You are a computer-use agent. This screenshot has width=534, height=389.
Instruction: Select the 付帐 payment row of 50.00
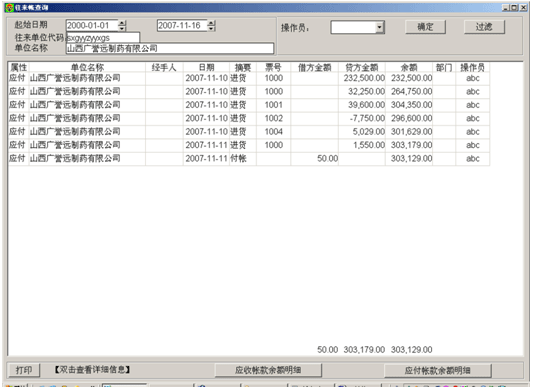pos(249,158)
